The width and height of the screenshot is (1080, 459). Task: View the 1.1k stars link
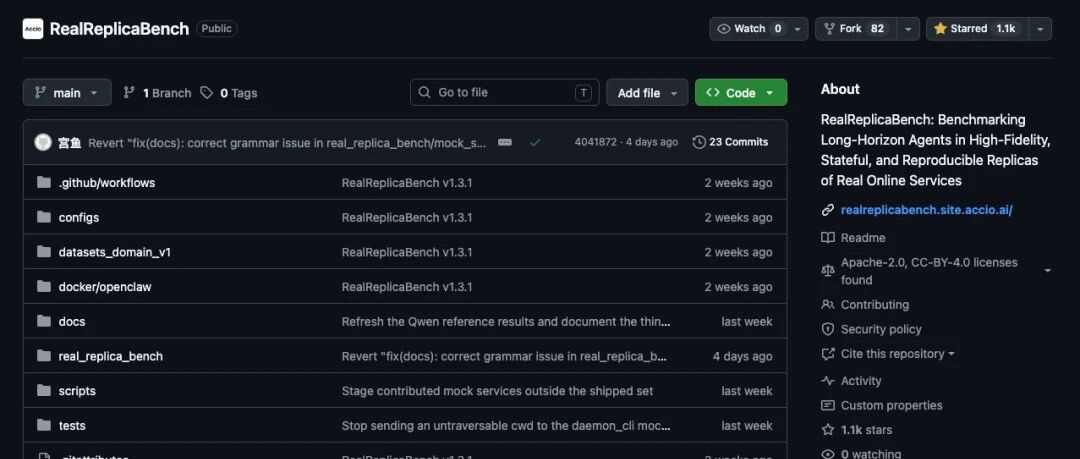coord(866,430)
